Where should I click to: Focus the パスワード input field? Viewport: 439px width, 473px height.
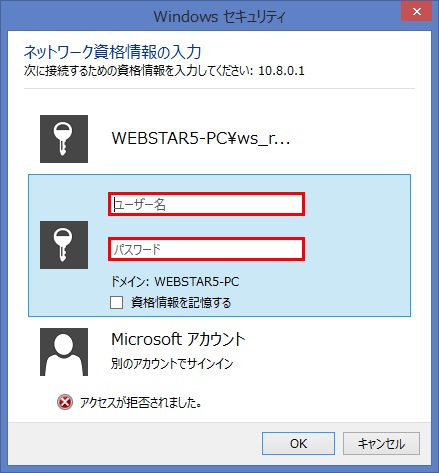tap(206, 249)
